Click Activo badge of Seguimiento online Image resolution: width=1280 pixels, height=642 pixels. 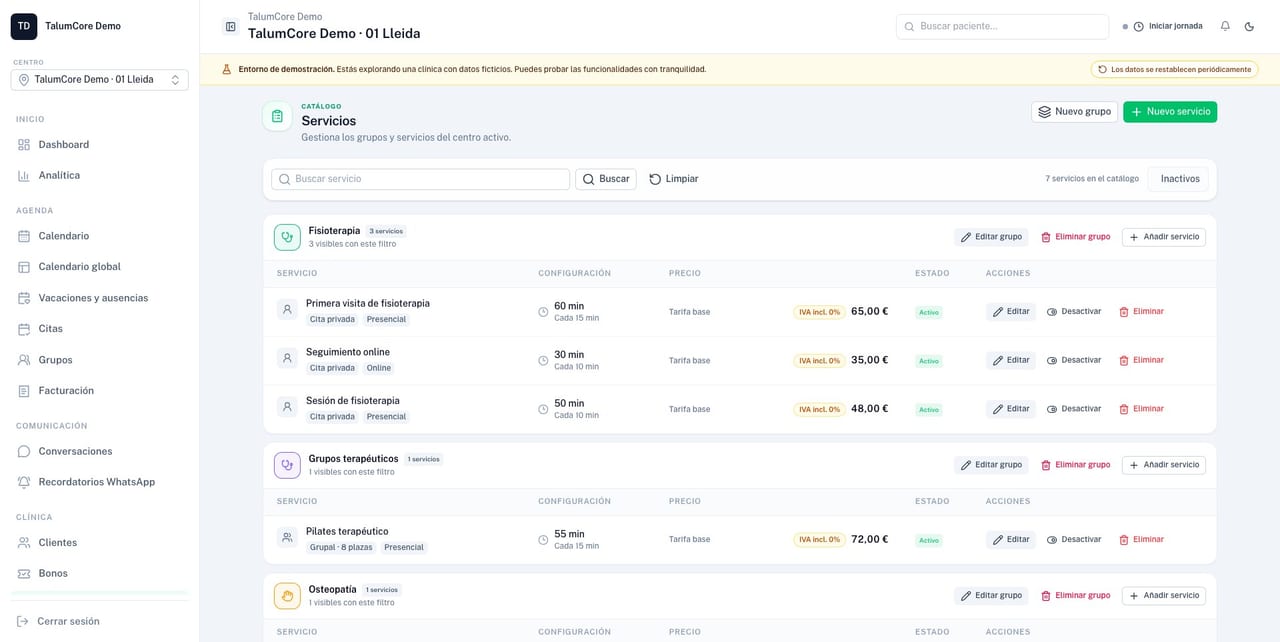929,361
